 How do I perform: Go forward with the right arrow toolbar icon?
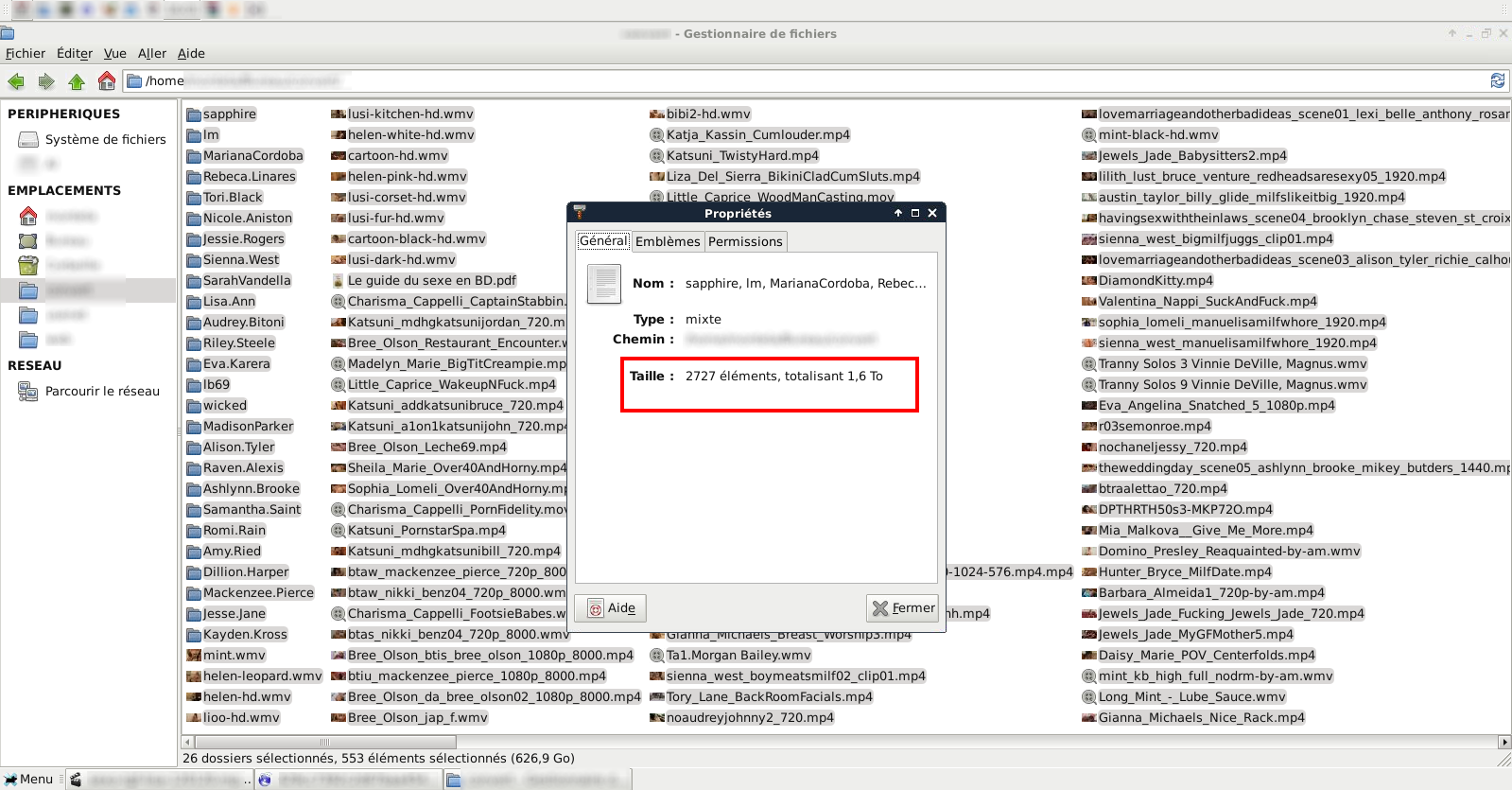pos(46,81)
